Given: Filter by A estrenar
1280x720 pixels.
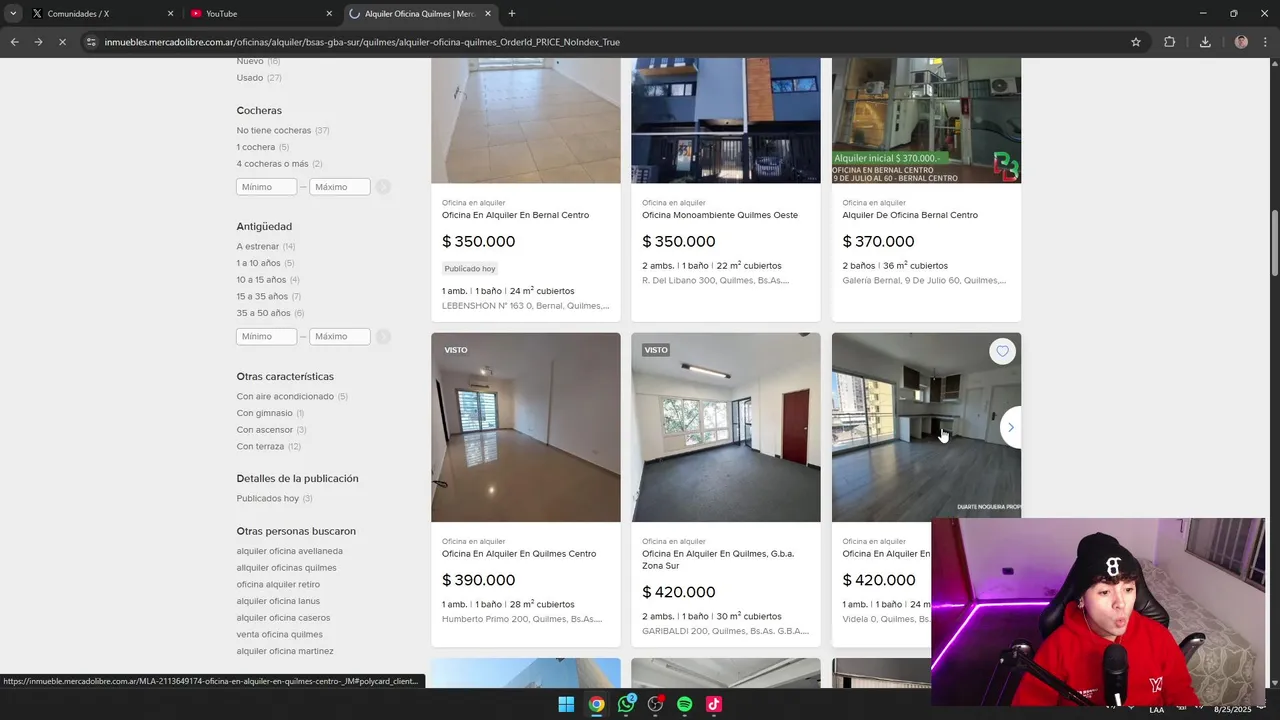Looking at the screenshot, I should pos(266,246).
